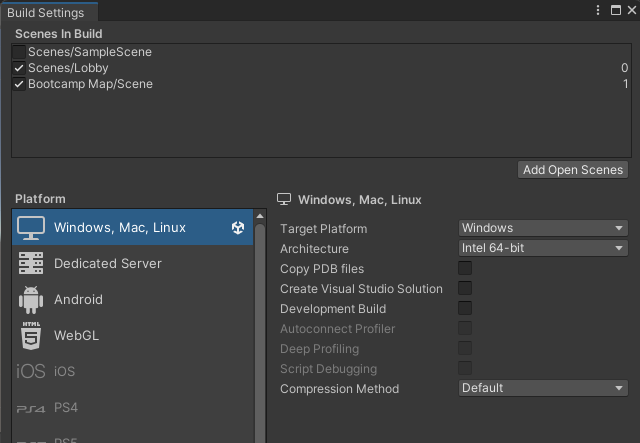Click the Windows, Mac, Linux monitor icon
The image size is (640, 443).
(x=31, y=228)
